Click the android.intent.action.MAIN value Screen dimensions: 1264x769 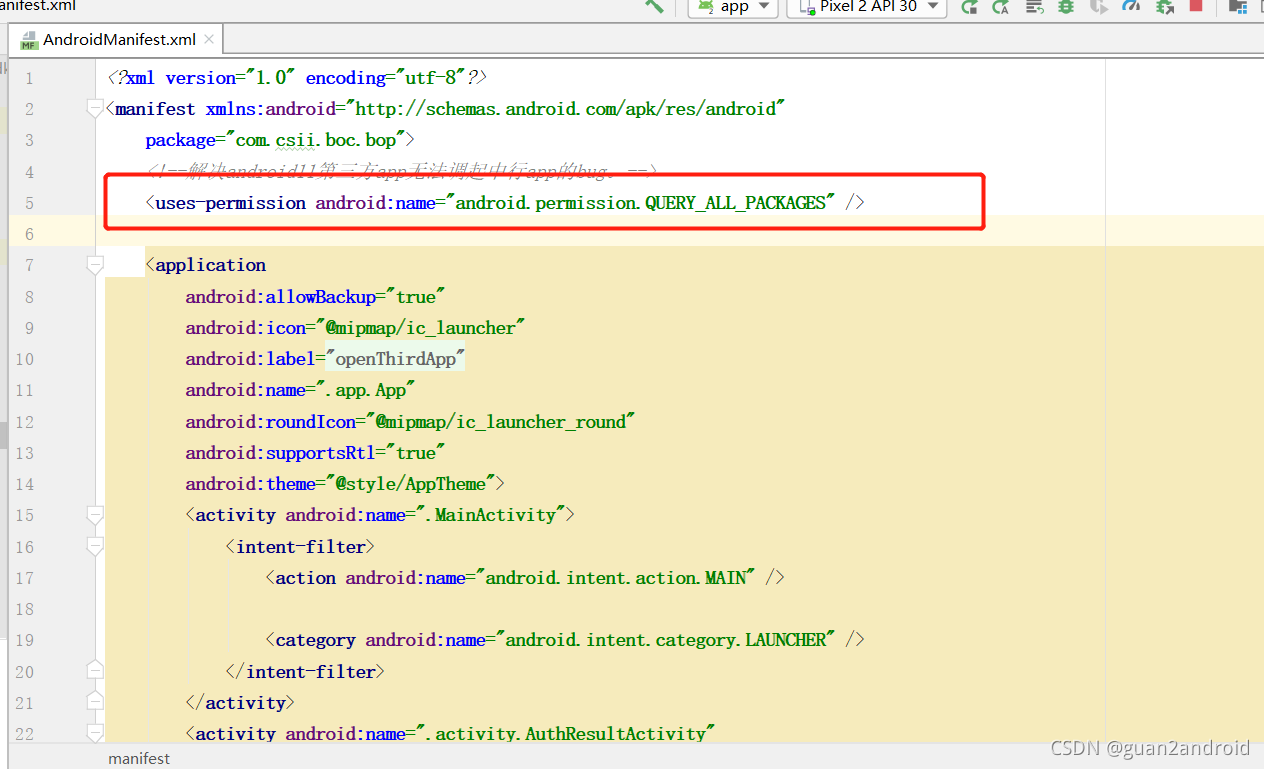coord(615,578)
